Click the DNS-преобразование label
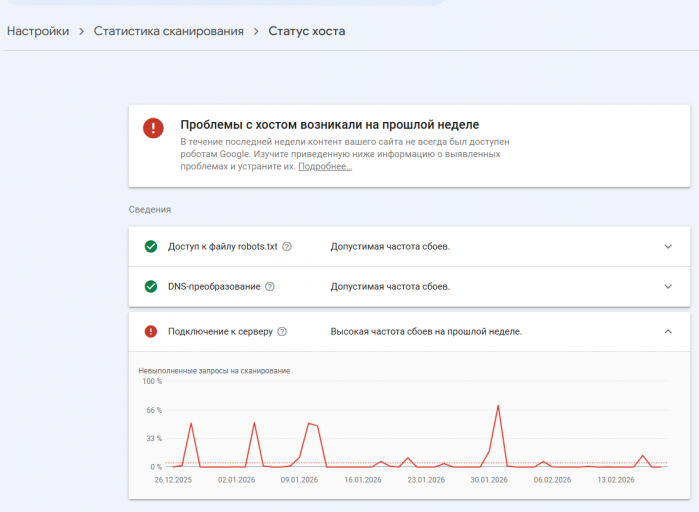The image size is (699, 512). coord(214,287)
